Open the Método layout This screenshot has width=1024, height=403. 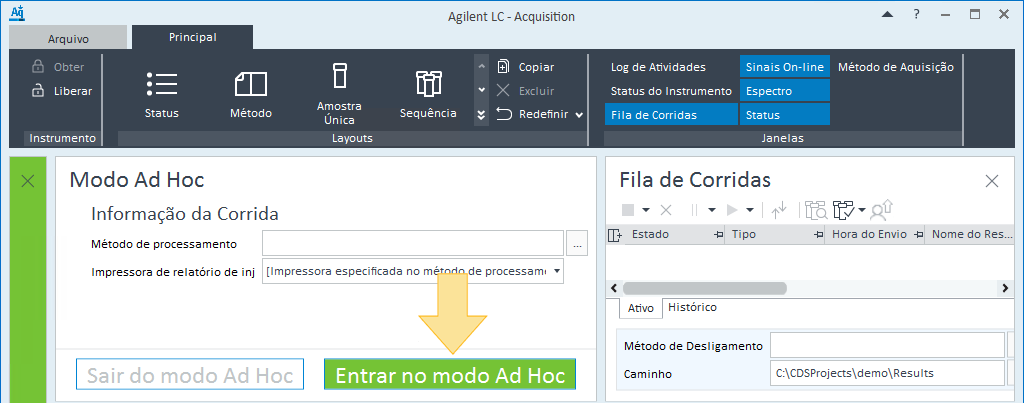tap(251, 95)
